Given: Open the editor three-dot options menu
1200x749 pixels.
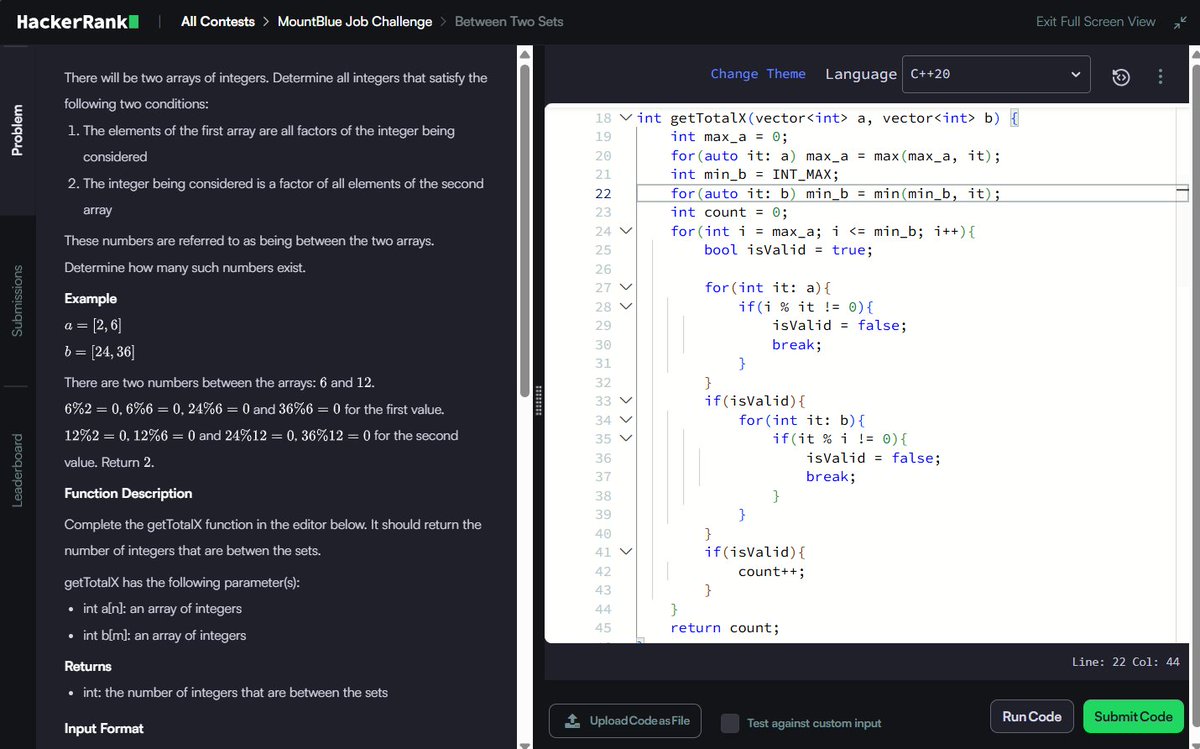Looking at the screenshot, I should click(1160, 76).
